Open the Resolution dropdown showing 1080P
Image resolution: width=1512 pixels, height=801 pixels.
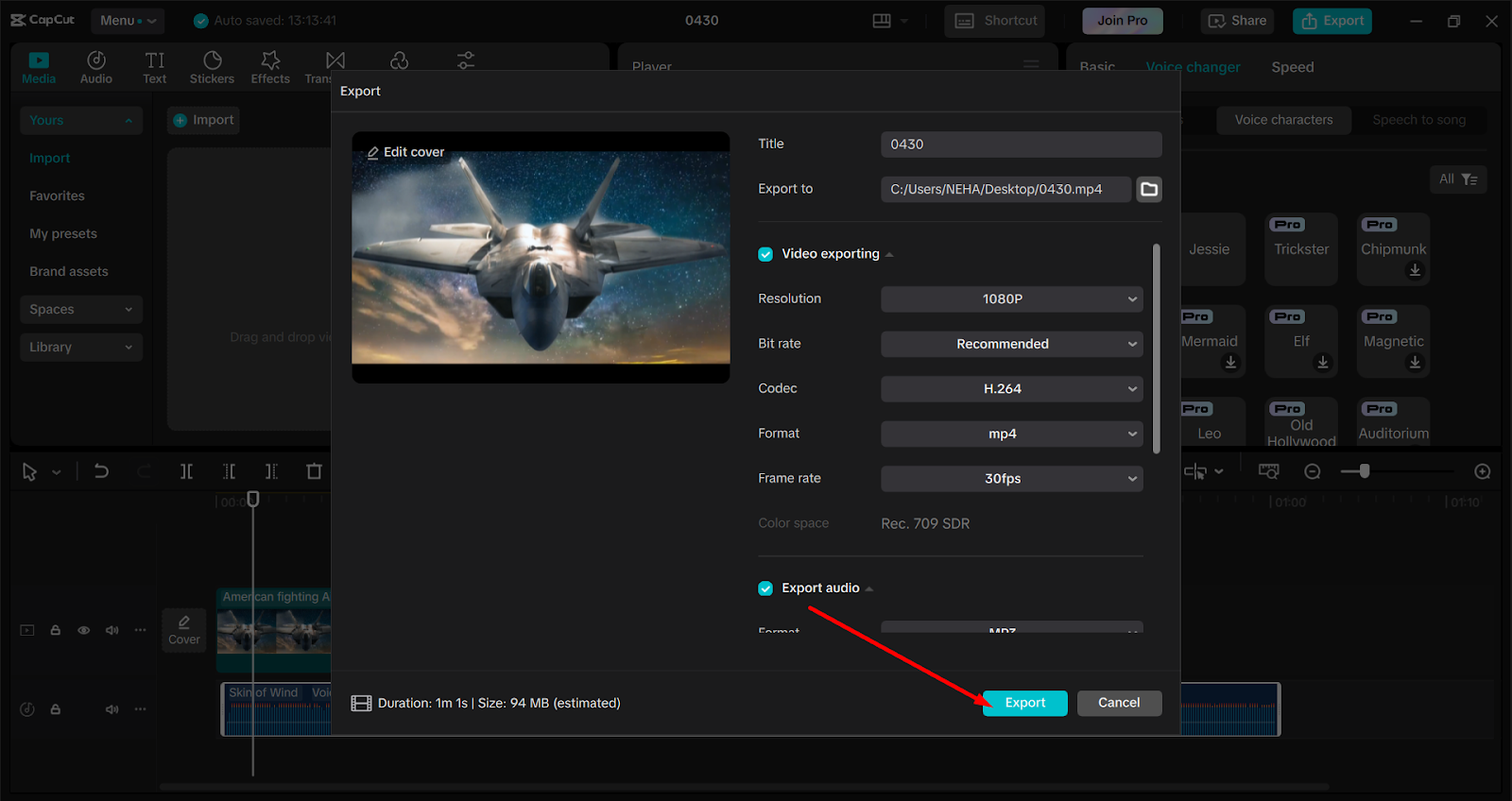click(1011, 299)
